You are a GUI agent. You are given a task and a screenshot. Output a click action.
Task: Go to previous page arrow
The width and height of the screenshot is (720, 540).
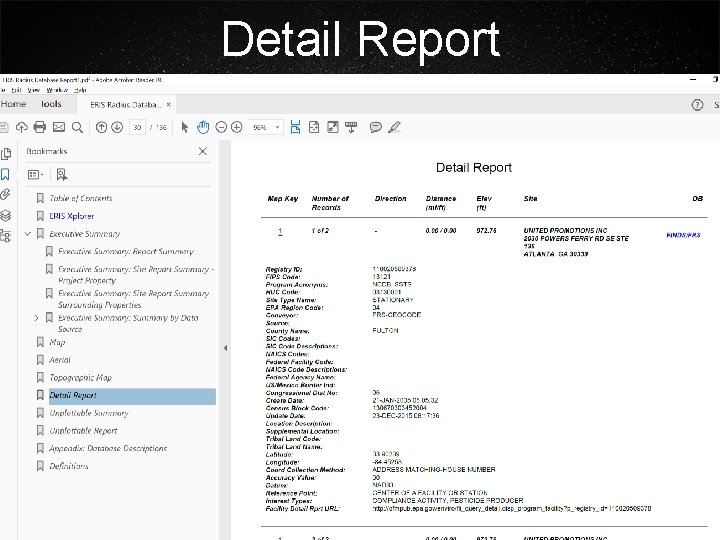point(101,127)
